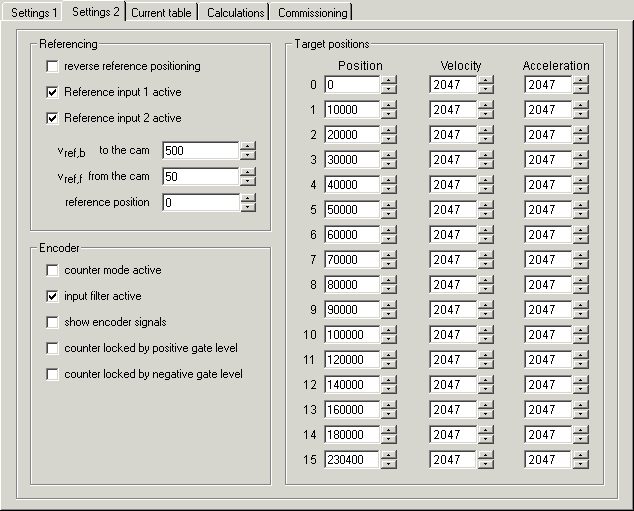Tick show encoder signals checkbox

click(52, 322)
